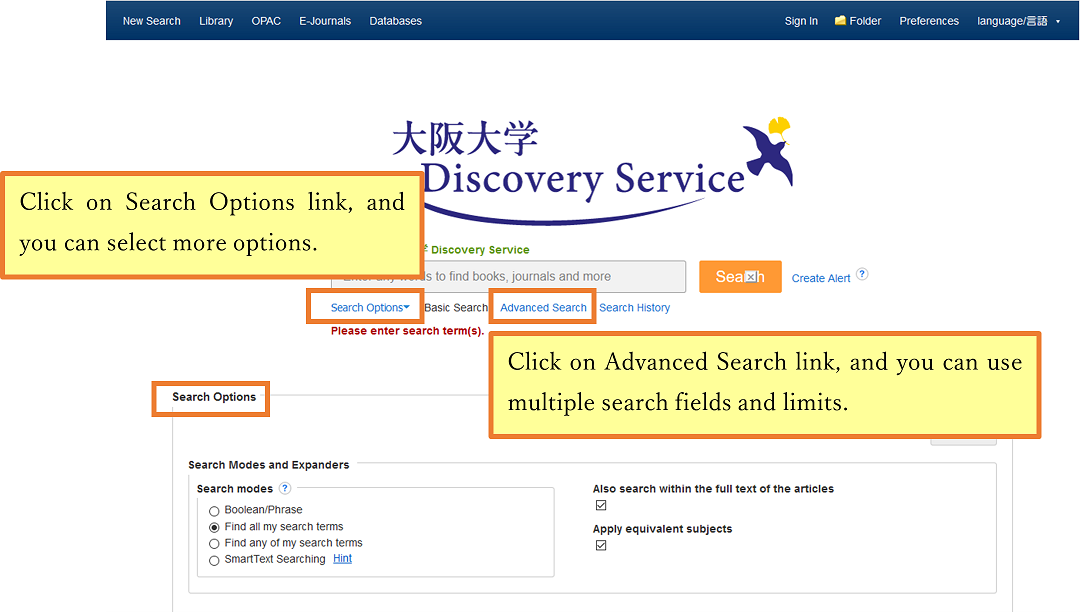Expand the language/言語 dropdown
The image size is (1080, 612).
(x=1018, y=21)
